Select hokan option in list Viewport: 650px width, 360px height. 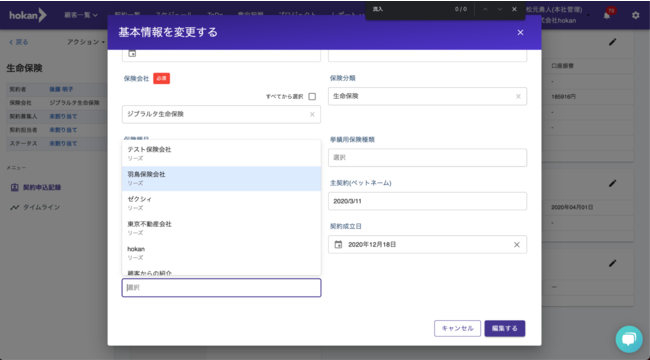coord(221,253)
